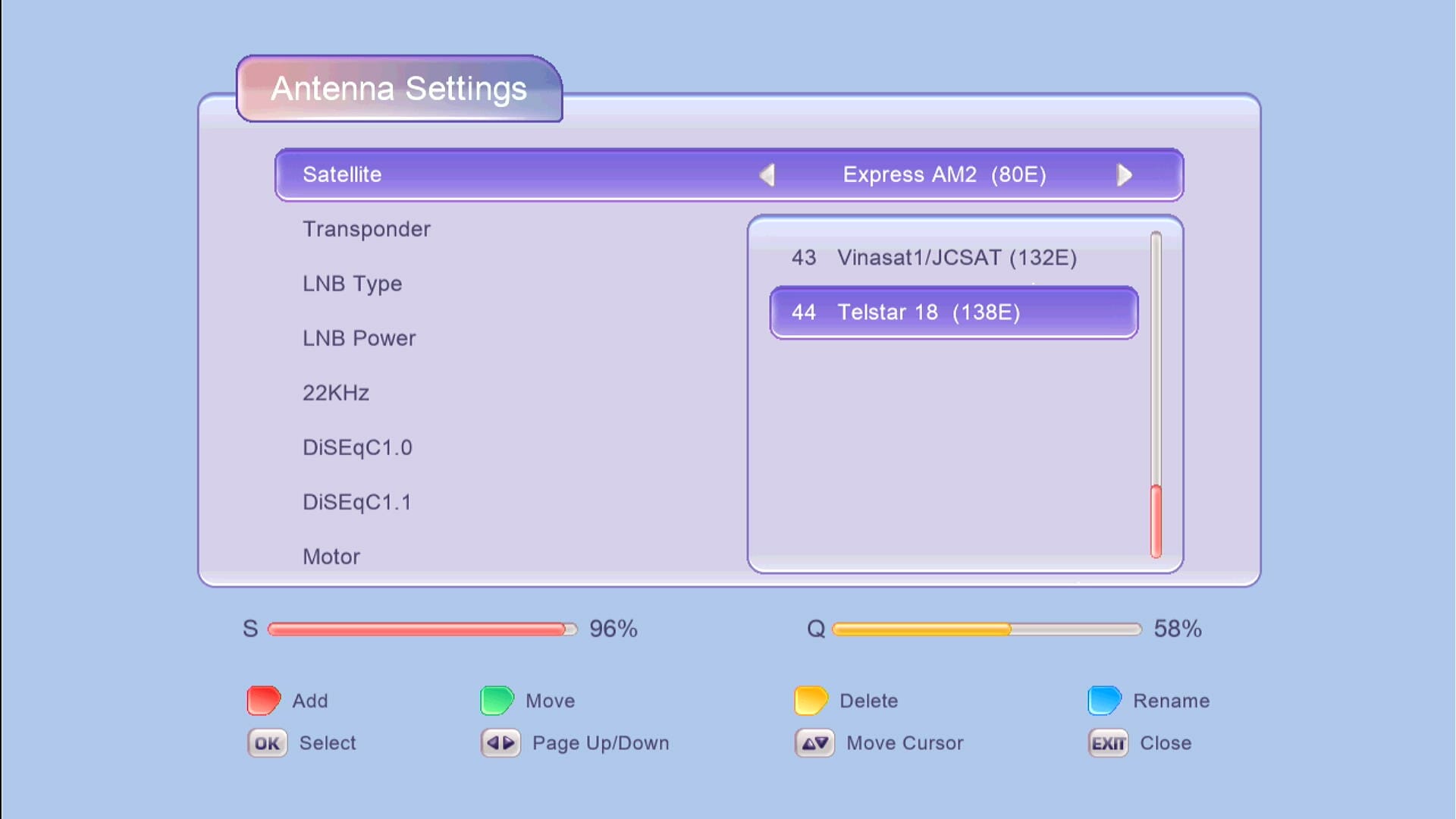Select the 22KHz setting row
Viewport: 1456px width, 819px height.
tap(335, 393)
